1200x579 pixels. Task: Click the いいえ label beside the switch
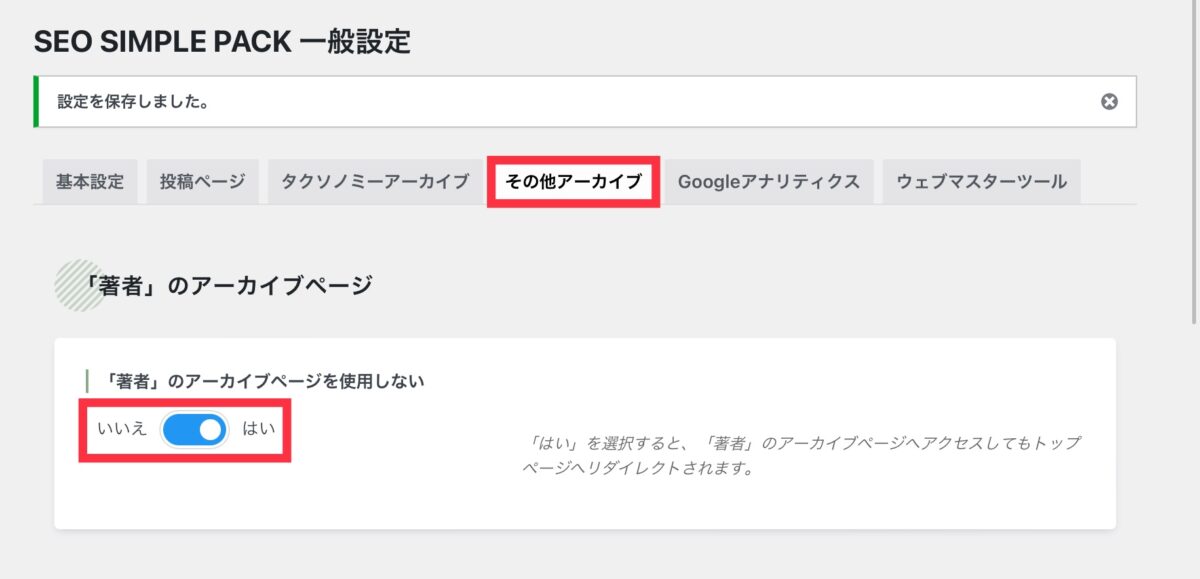click(122, 429)
